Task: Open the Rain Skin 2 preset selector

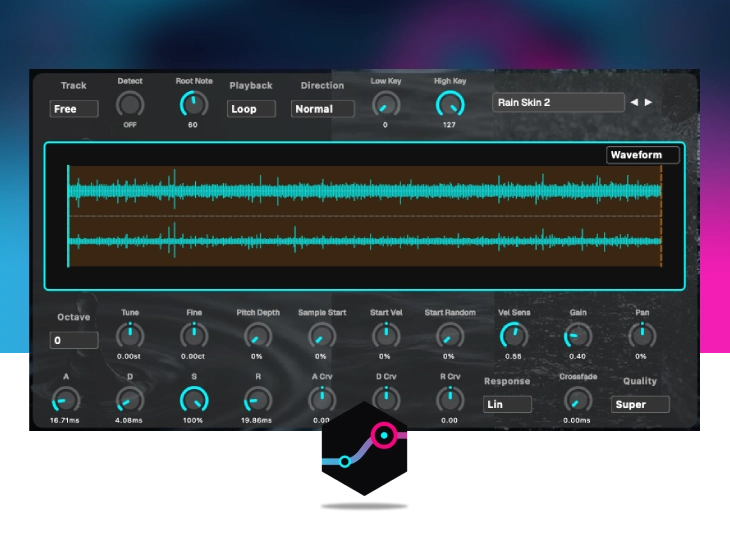Action: [558, 102]
